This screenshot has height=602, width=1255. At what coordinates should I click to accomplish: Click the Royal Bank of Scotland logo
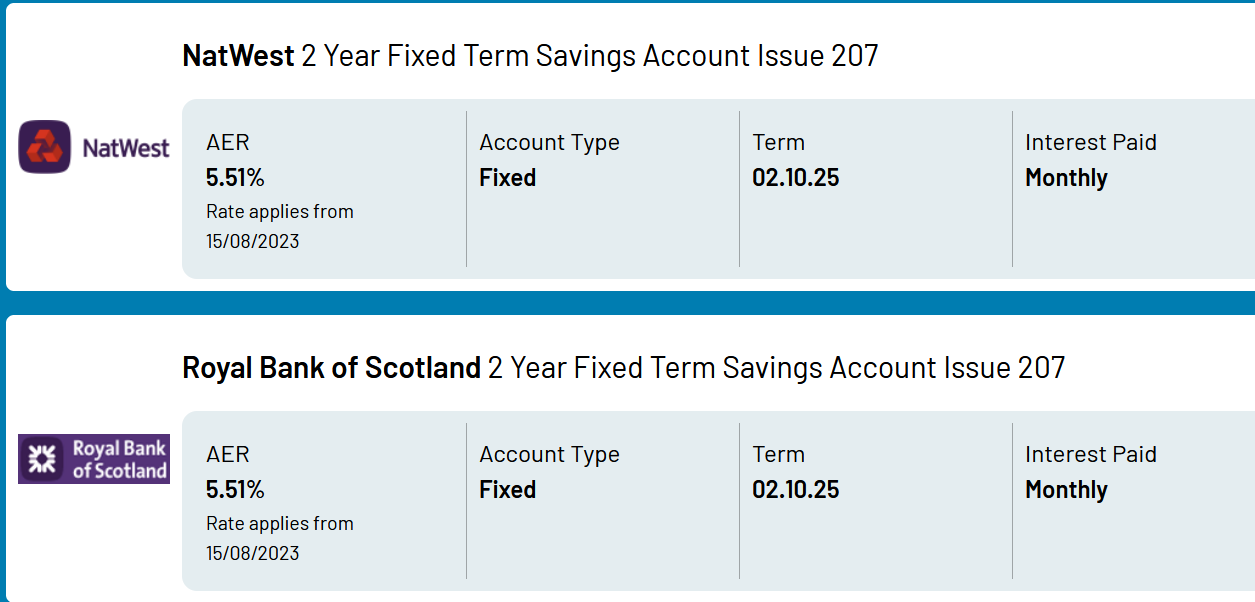coord(94,459)
